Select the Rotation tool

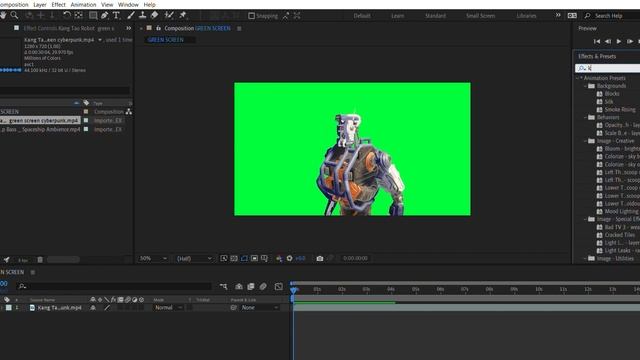tap(67, 15)
